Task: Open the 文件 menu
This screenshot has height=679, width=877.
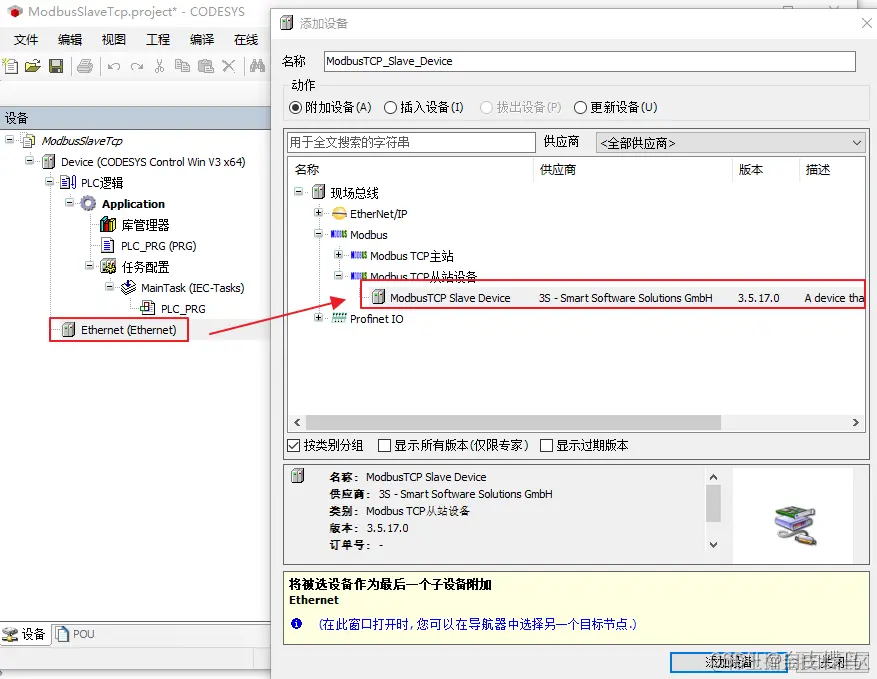Action: [x=26, y=40]
